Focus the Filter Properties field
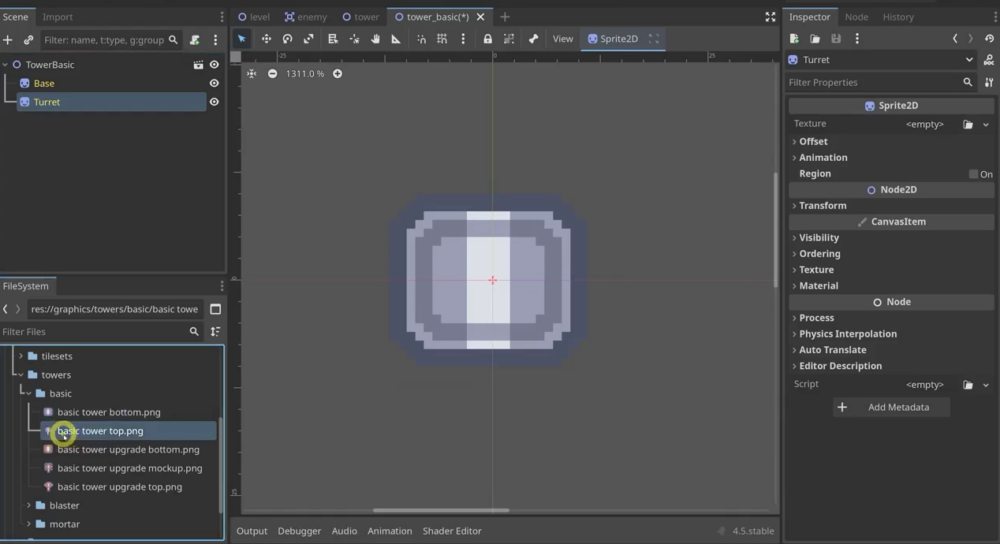1000x544 pixels. click(x=881, y=82)
